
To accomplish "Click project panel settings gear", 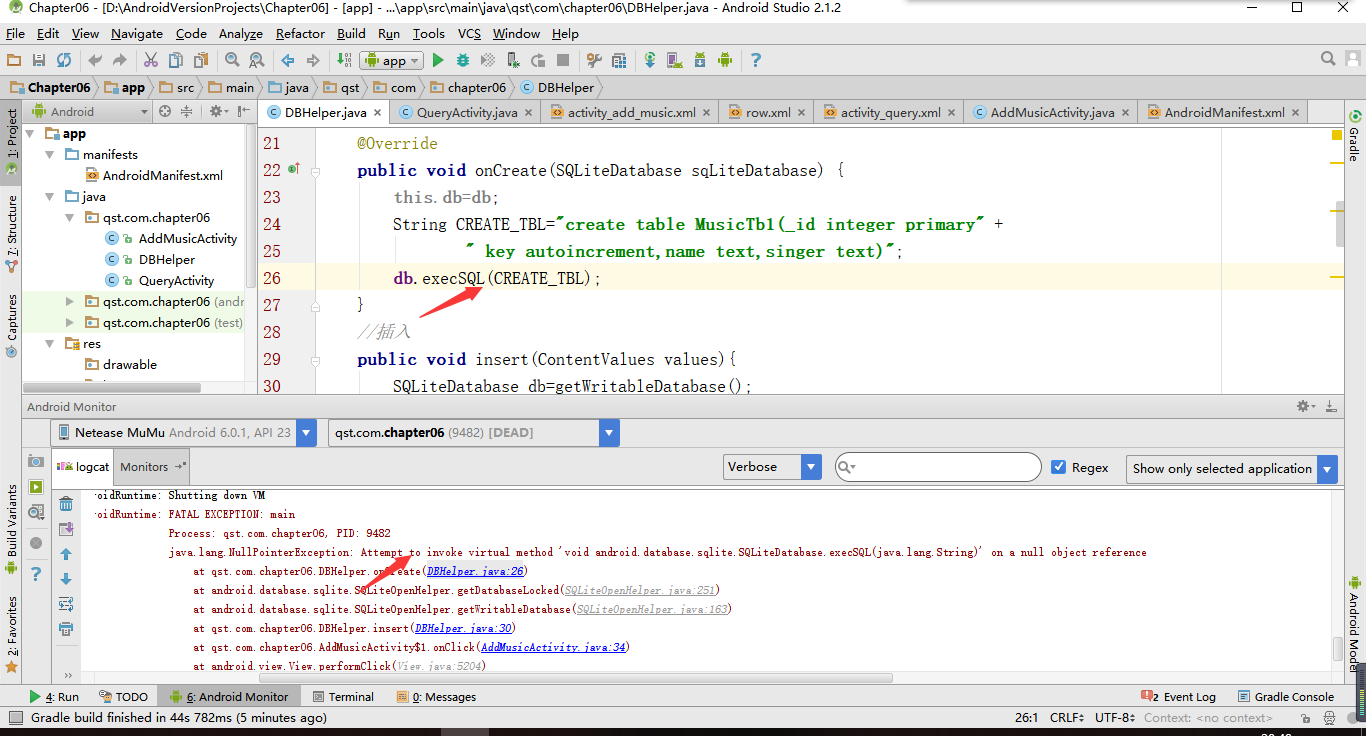I will click(x=214, y=111).
